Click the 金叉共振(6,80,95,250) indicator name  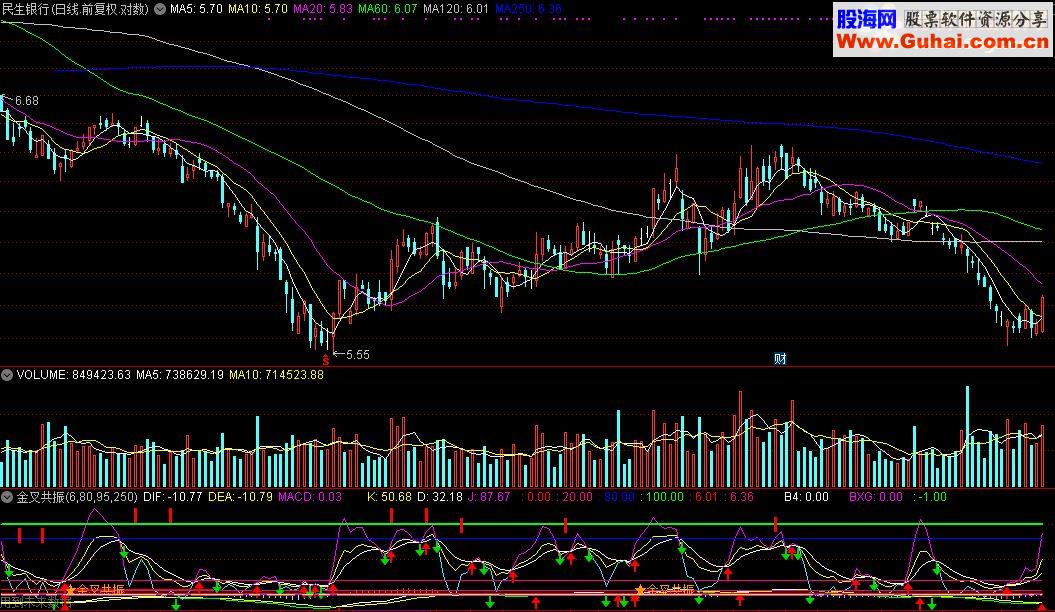77,497
